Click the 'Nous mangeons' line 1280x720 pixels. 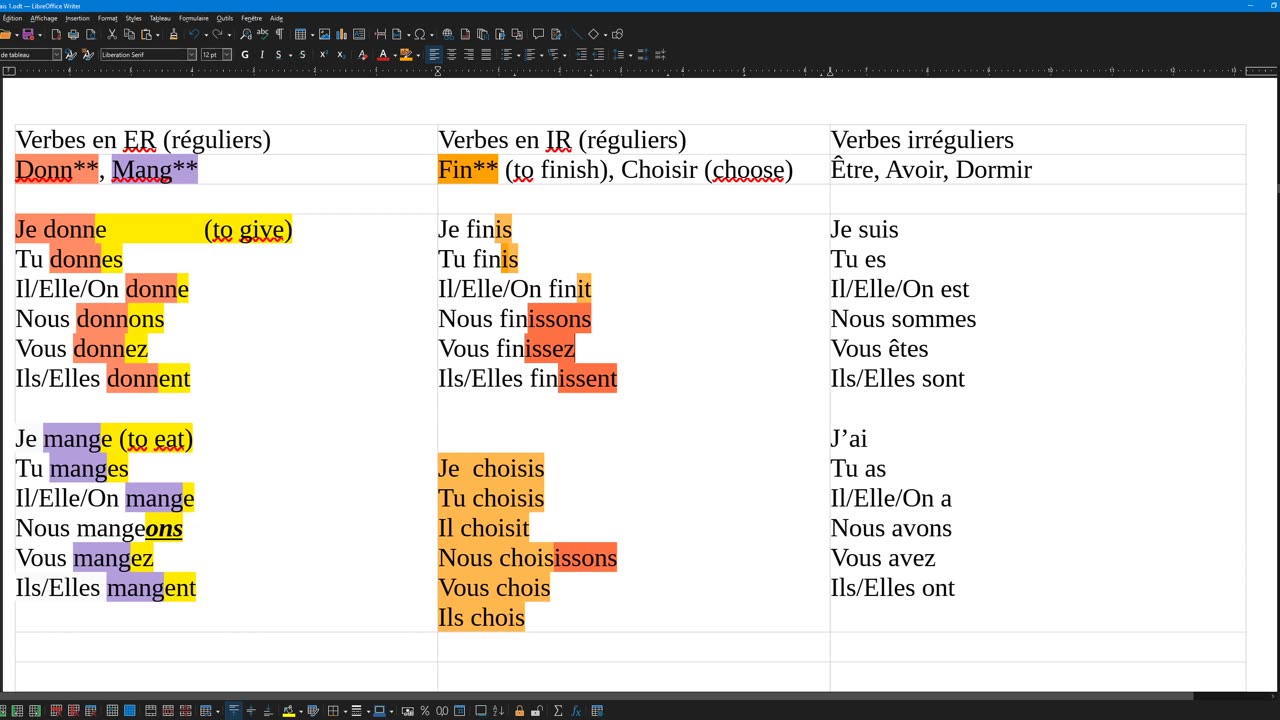pos(99,528)
